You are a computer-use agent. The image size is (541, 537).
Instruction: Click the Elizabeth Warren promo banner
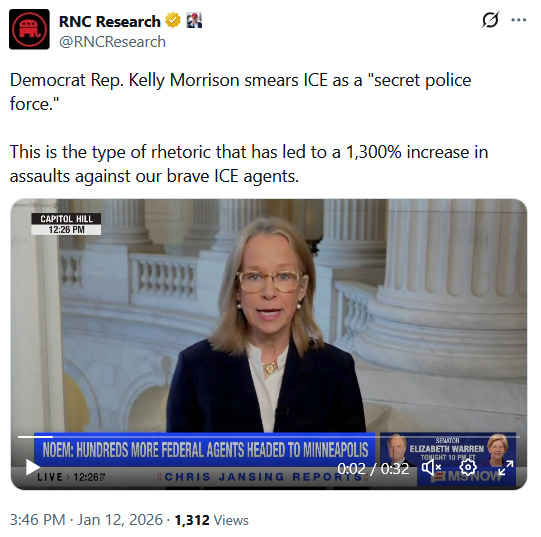click(x=448, y=449)
